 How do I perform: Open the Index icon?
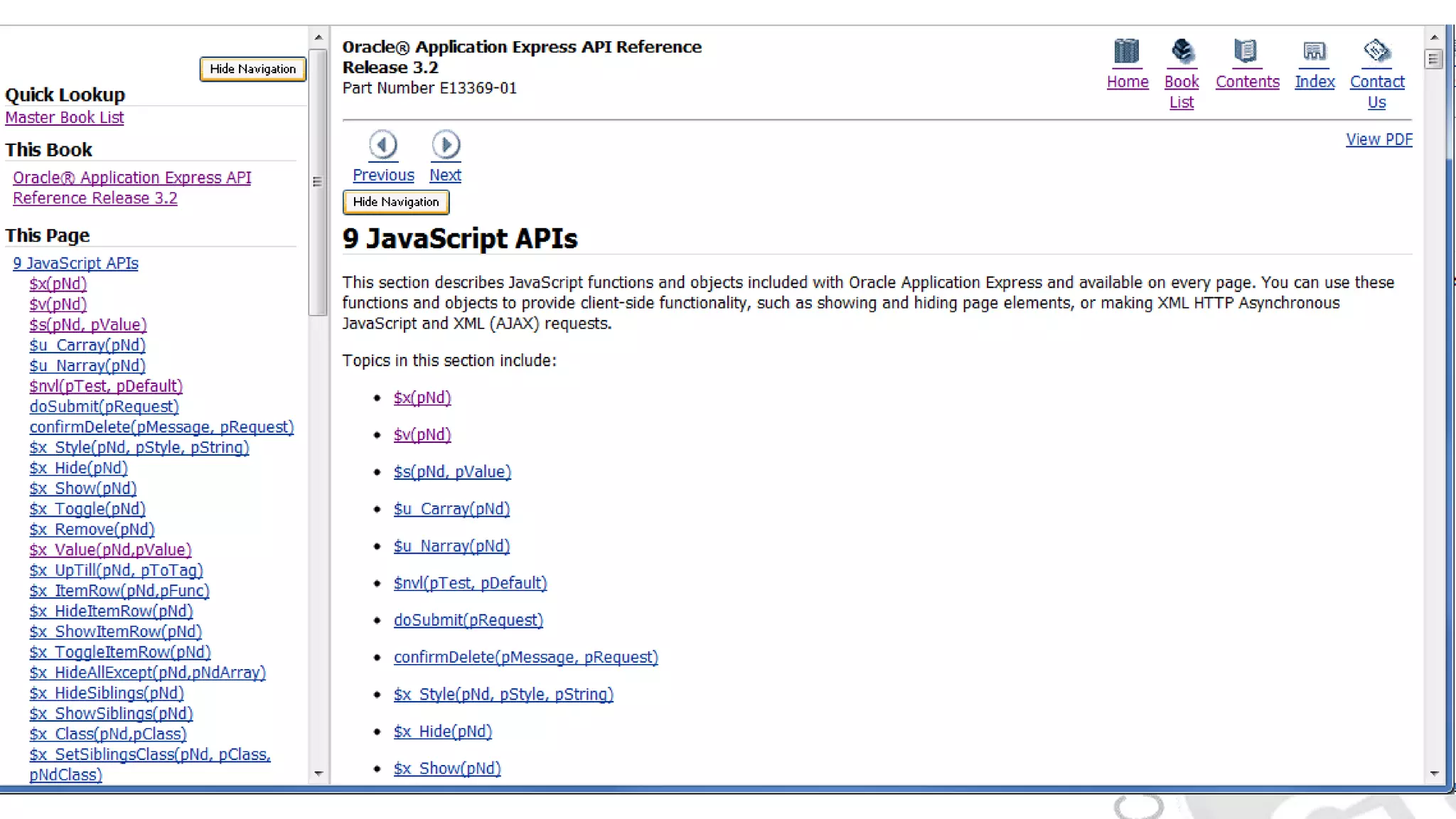click(1314, 51)
